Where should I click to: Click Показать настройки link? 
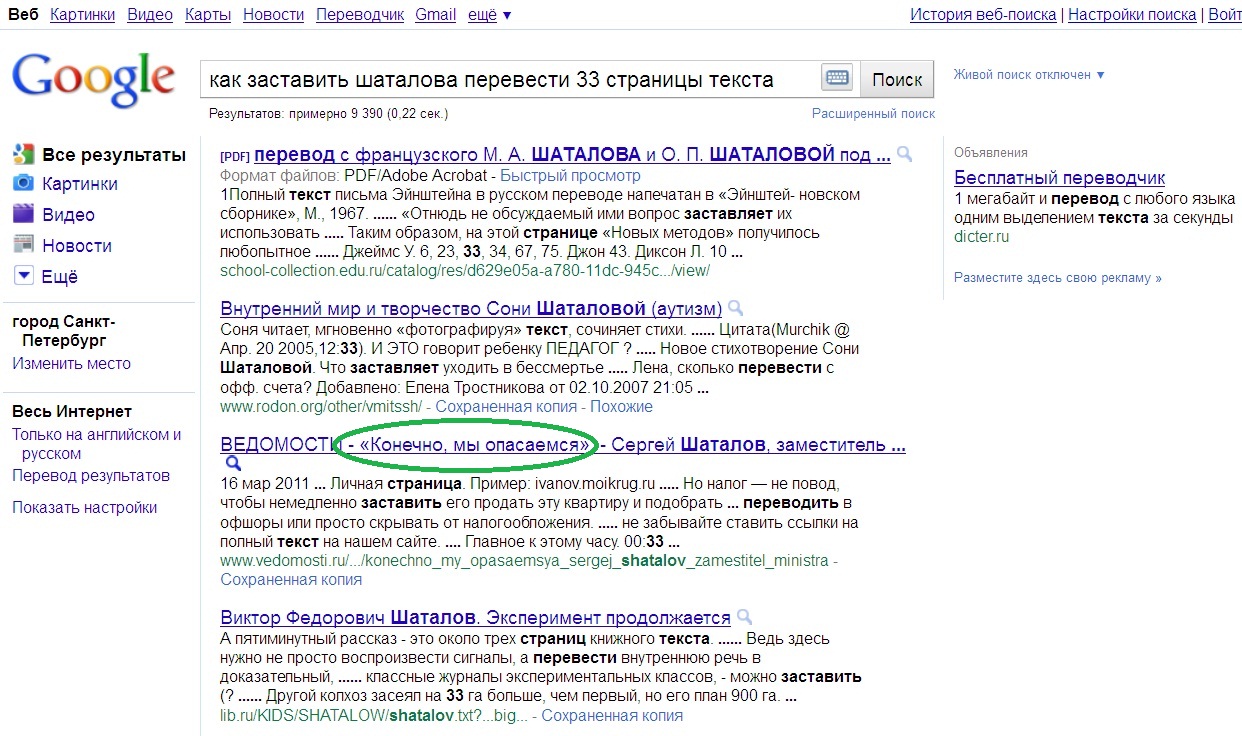[84, 508]
